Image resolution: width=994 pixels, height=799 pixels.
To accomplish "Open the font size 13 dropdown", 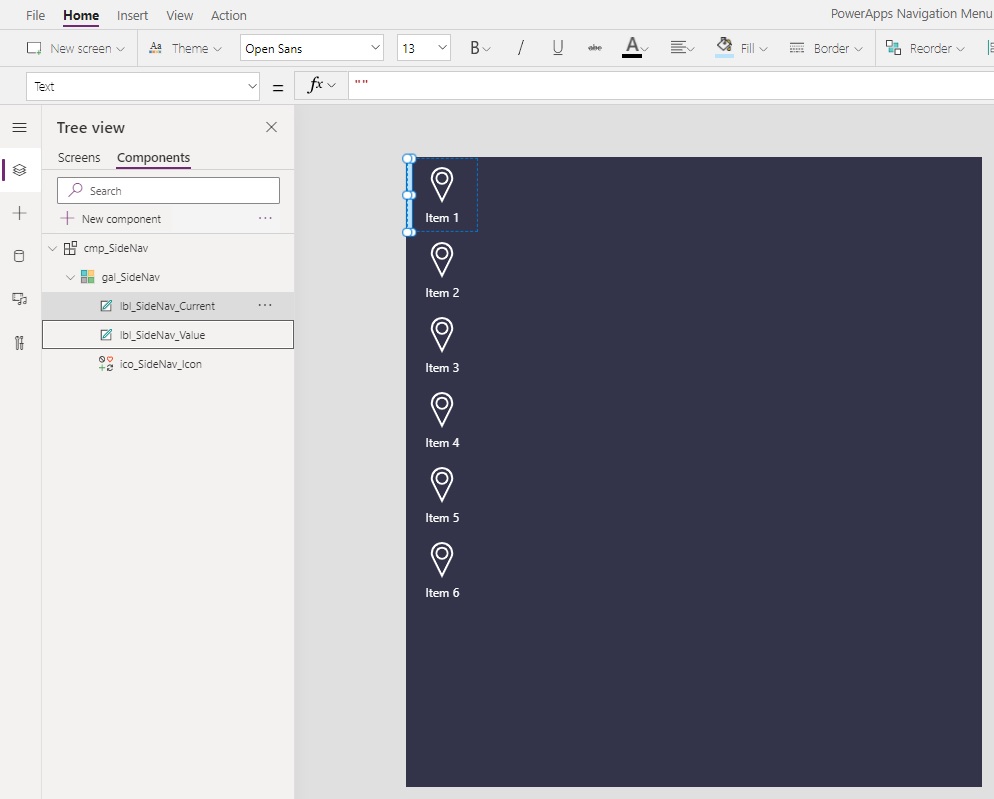I will coord(423,48).
